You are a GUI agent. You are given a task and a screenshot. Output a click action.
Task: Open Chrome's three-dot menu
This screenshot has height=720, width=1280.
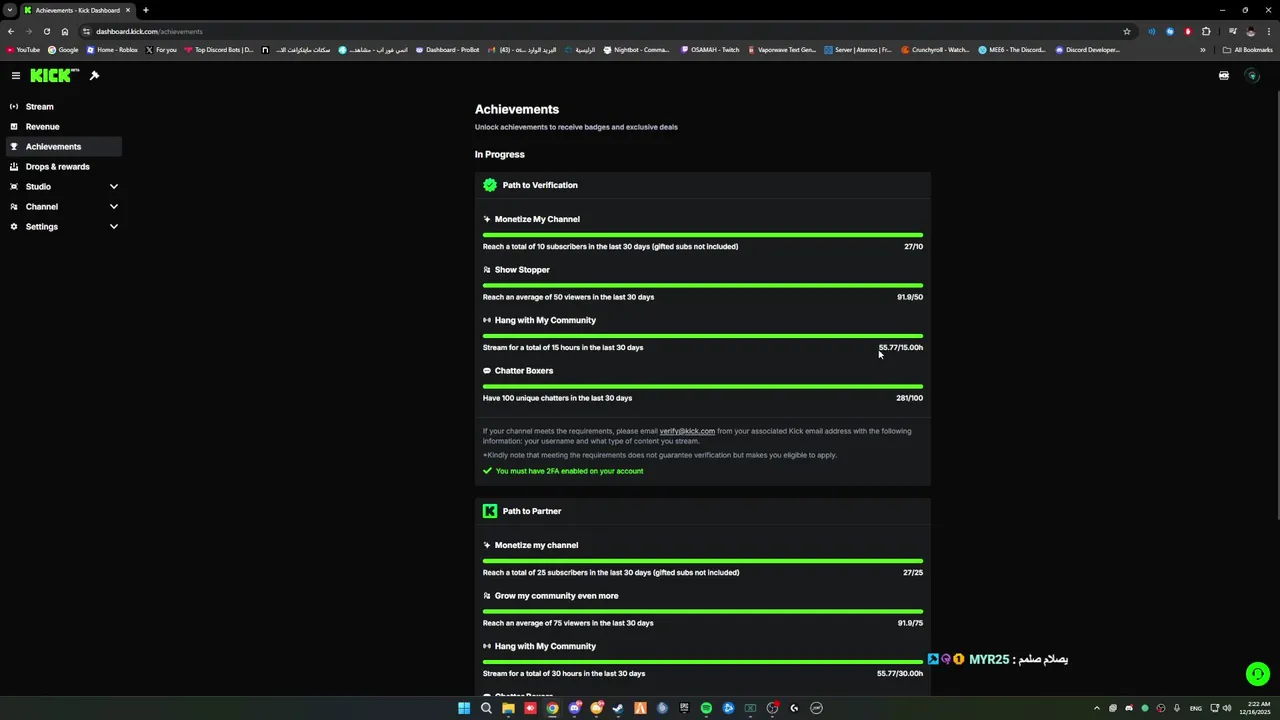(x=1268, y=31)
